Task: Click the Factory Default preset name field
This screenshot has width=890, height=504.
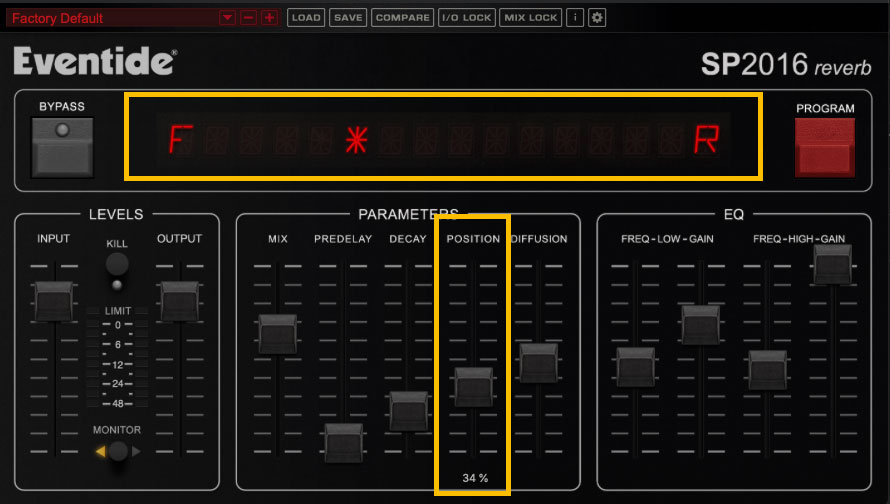Action: point(112,18)
